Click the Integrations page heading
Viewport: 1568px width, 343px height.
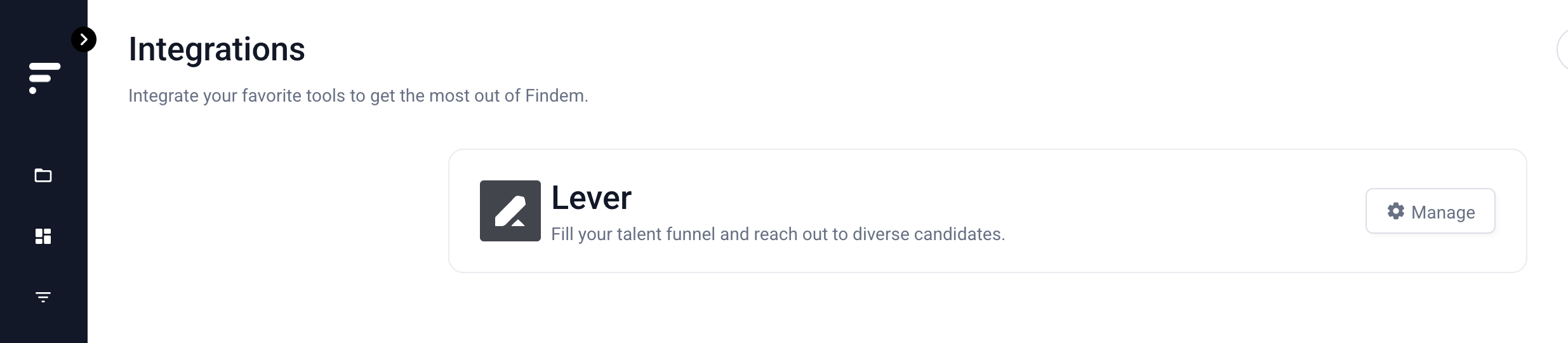pyautogui.click(x=216, y=49)
